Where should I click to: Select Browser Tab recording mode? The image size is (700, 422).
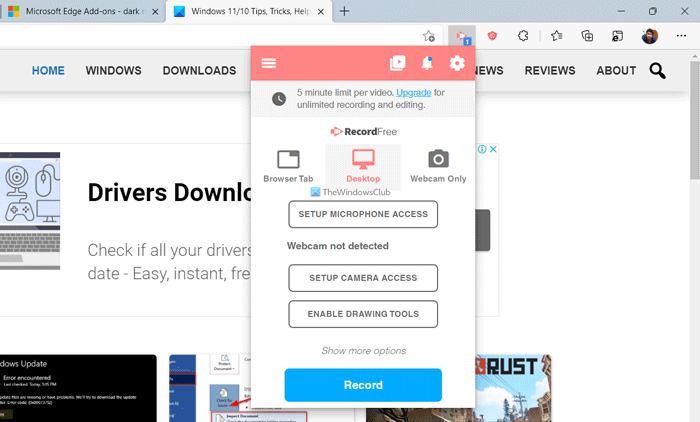coord(288,167)
